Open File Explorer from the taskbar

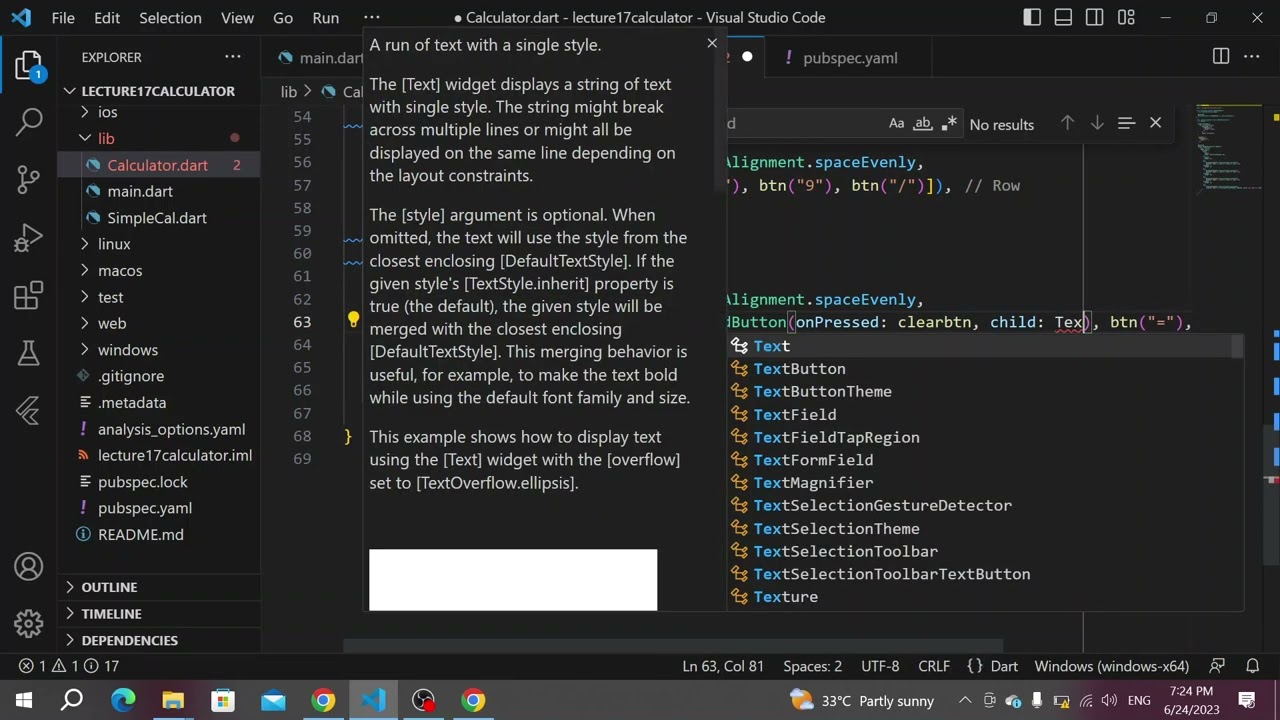[173, 700]
